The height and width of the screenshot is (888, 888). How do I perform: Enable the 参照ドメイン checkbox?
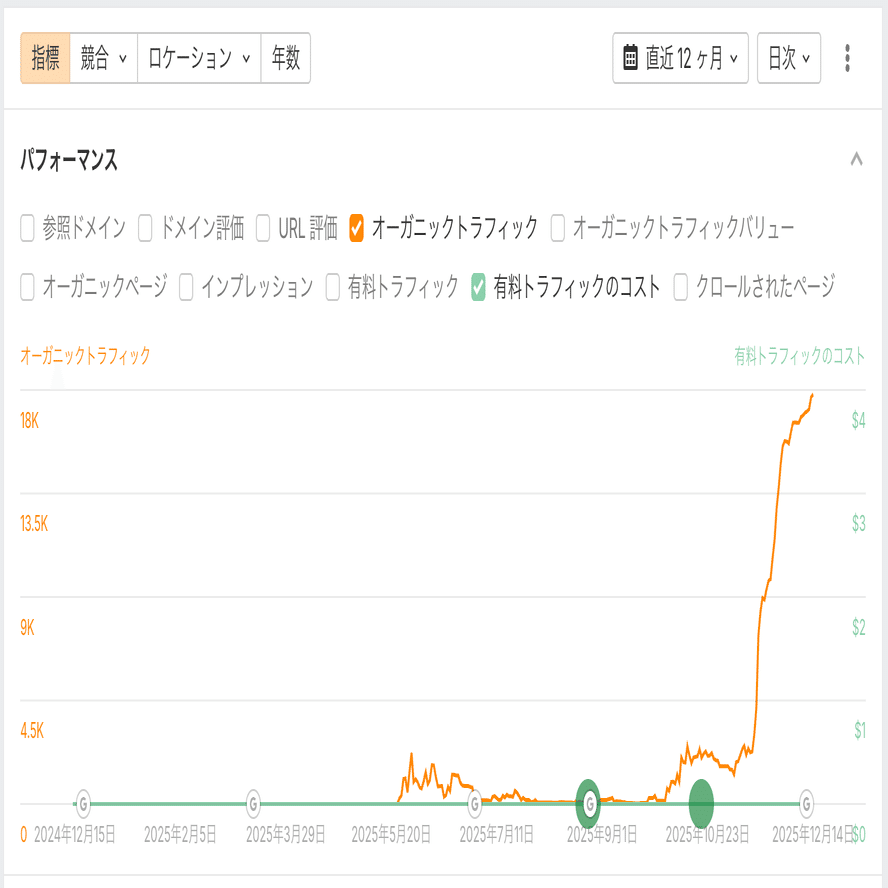point(28,229)
